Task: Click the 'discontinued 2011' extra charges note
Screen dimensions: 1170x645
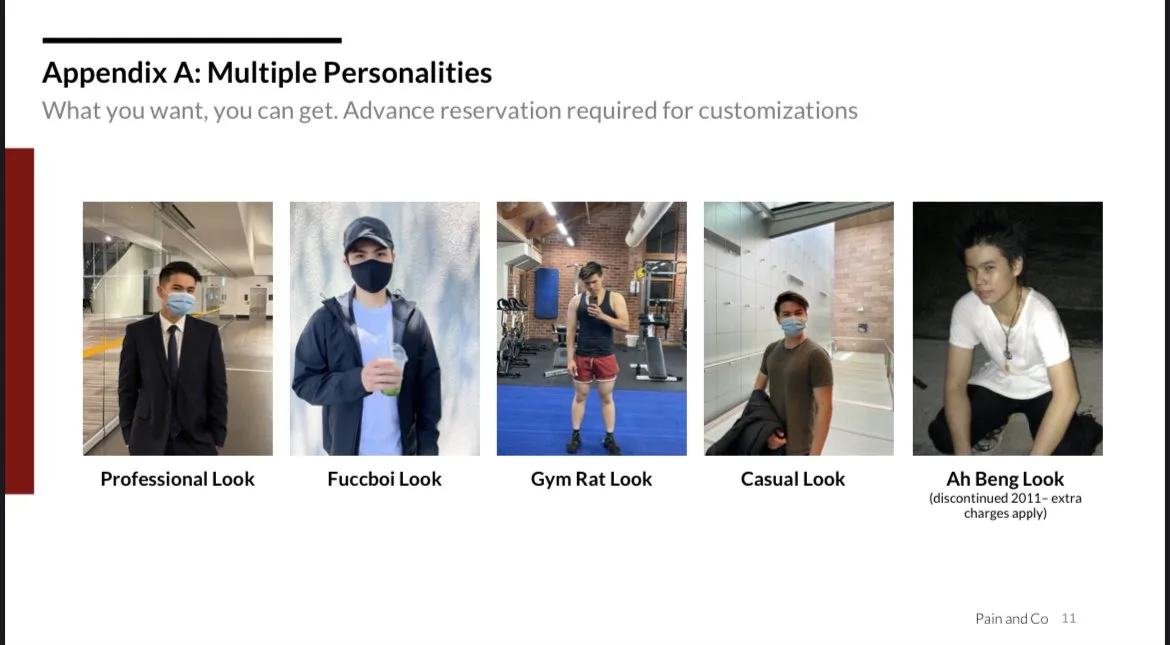Action: click(x=1005, y=505)
